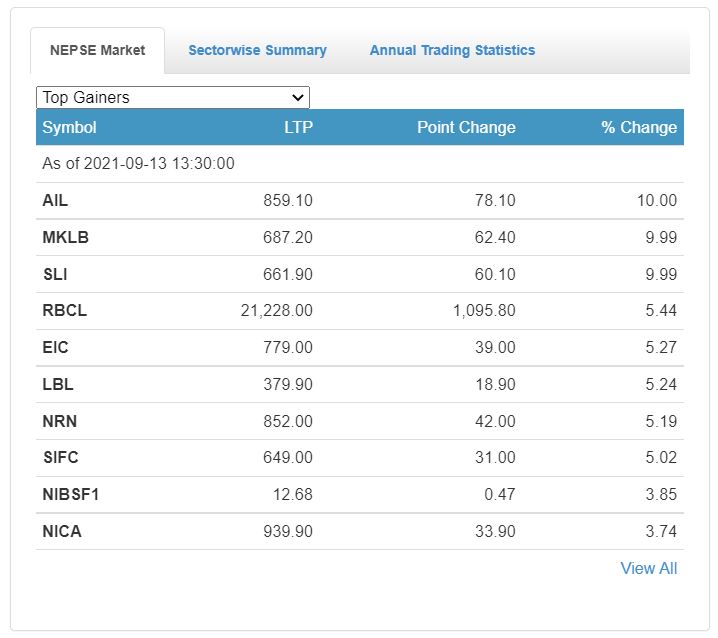718x638 pixels.
Task: Open the EIC stock symbol
Action: click(55, 347)
